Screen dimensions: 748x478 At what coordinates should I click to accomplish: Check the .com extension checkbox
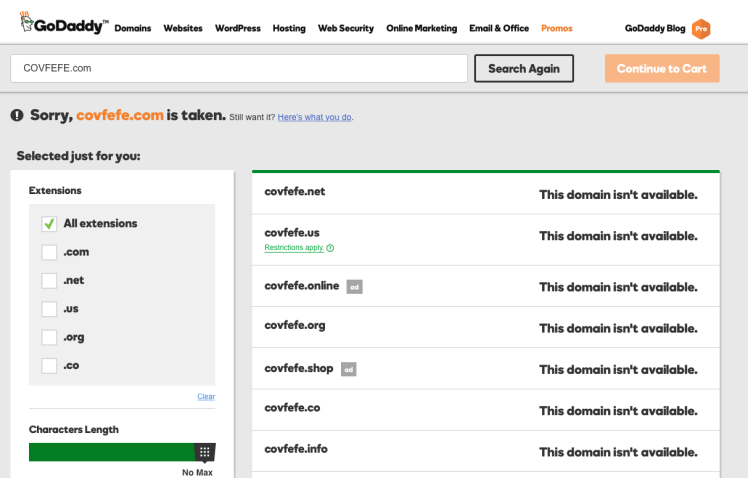49,252
